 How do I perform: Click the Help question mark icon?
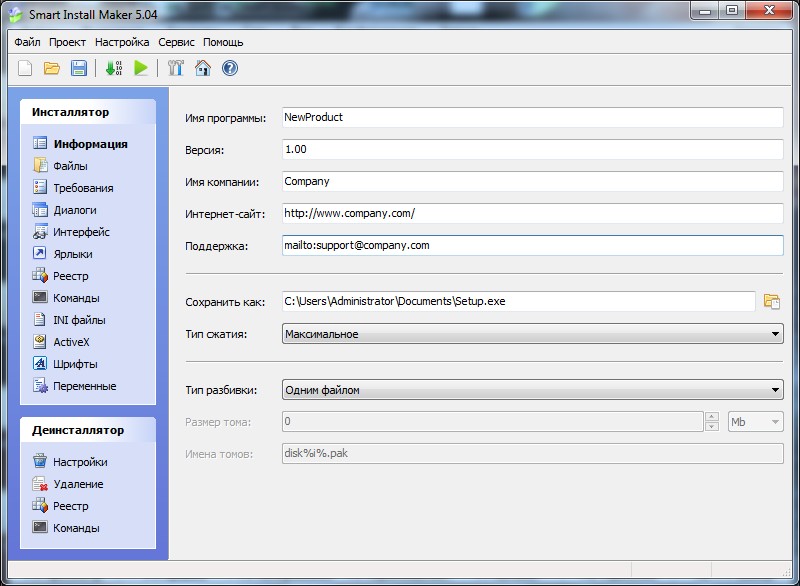[x=230, y=68]
